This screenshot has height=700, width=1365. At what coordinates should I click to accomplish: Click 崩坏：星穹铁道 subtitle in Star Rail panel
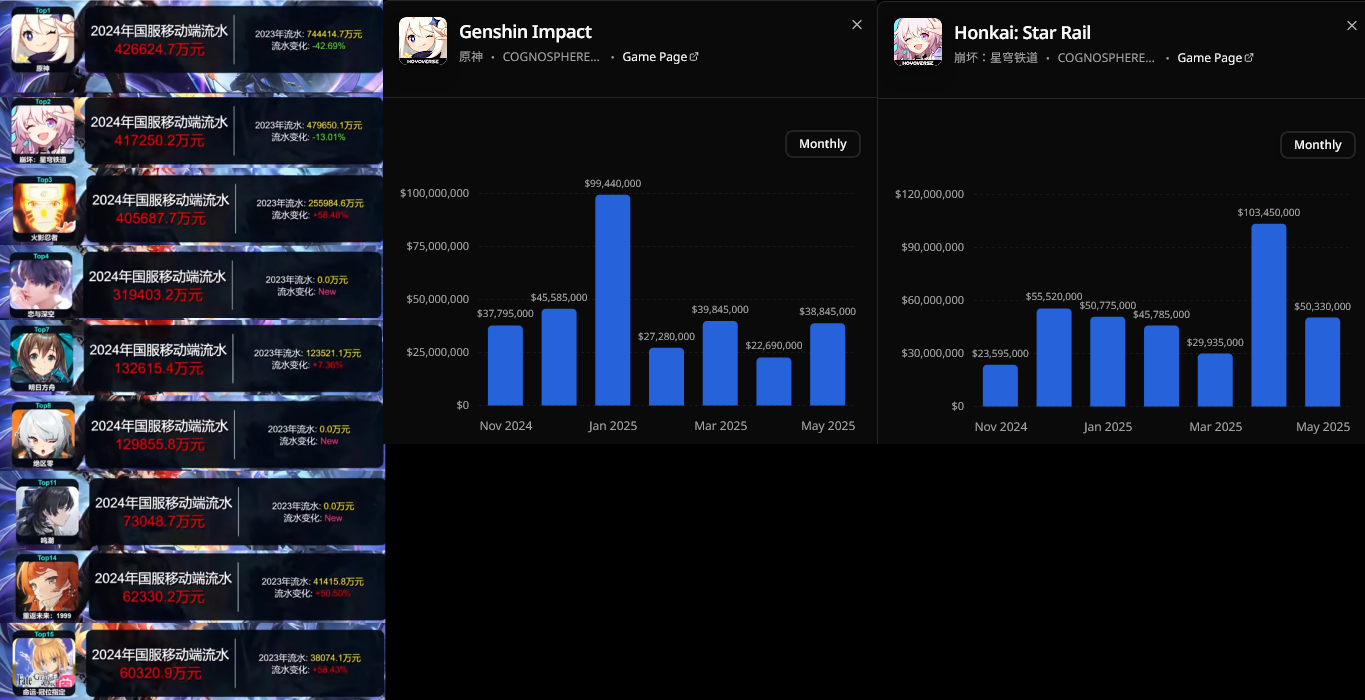coord(996,58)
